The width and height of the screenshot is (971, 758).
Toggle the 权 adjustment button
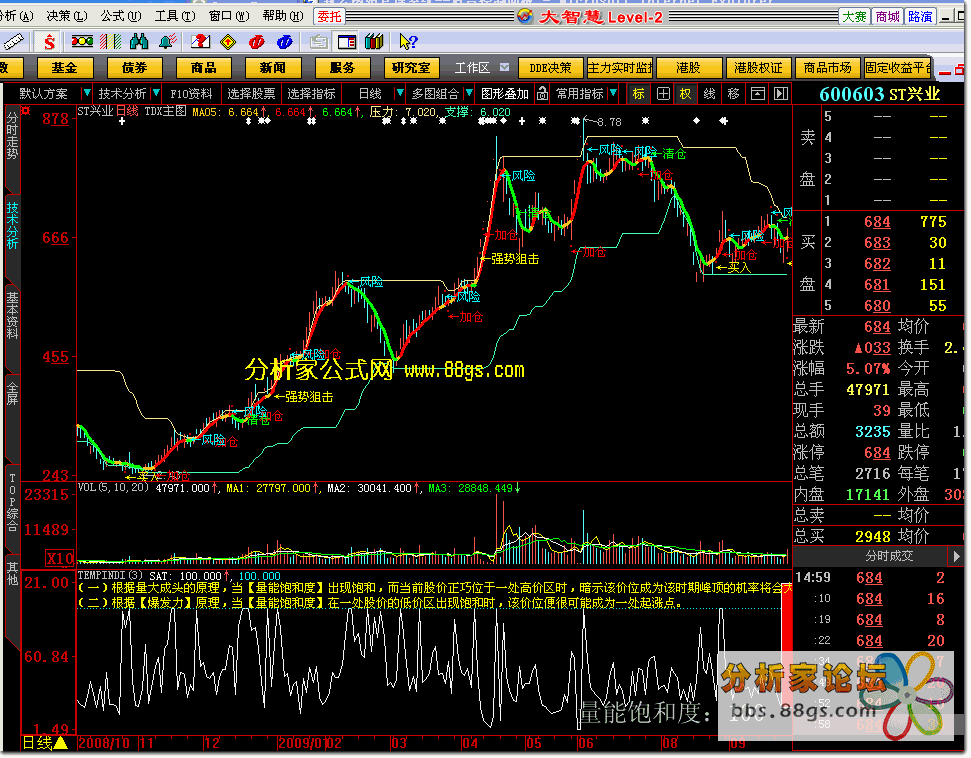point(686,94)
